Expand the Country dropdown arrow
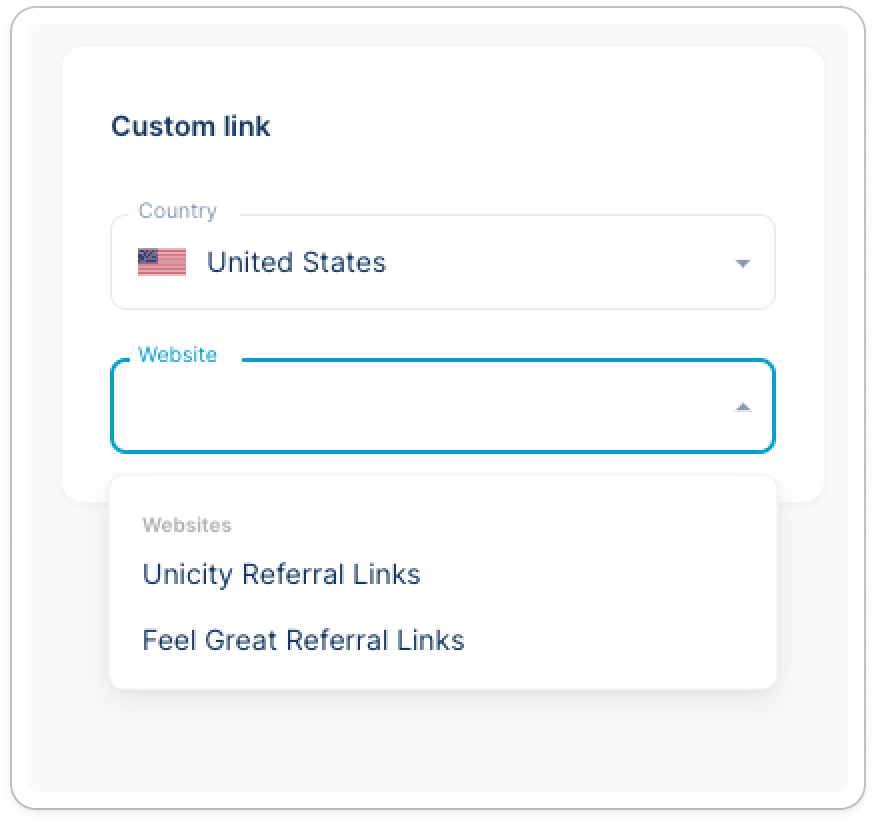Viewport: 876px width, 824px height. pos(742,263)
